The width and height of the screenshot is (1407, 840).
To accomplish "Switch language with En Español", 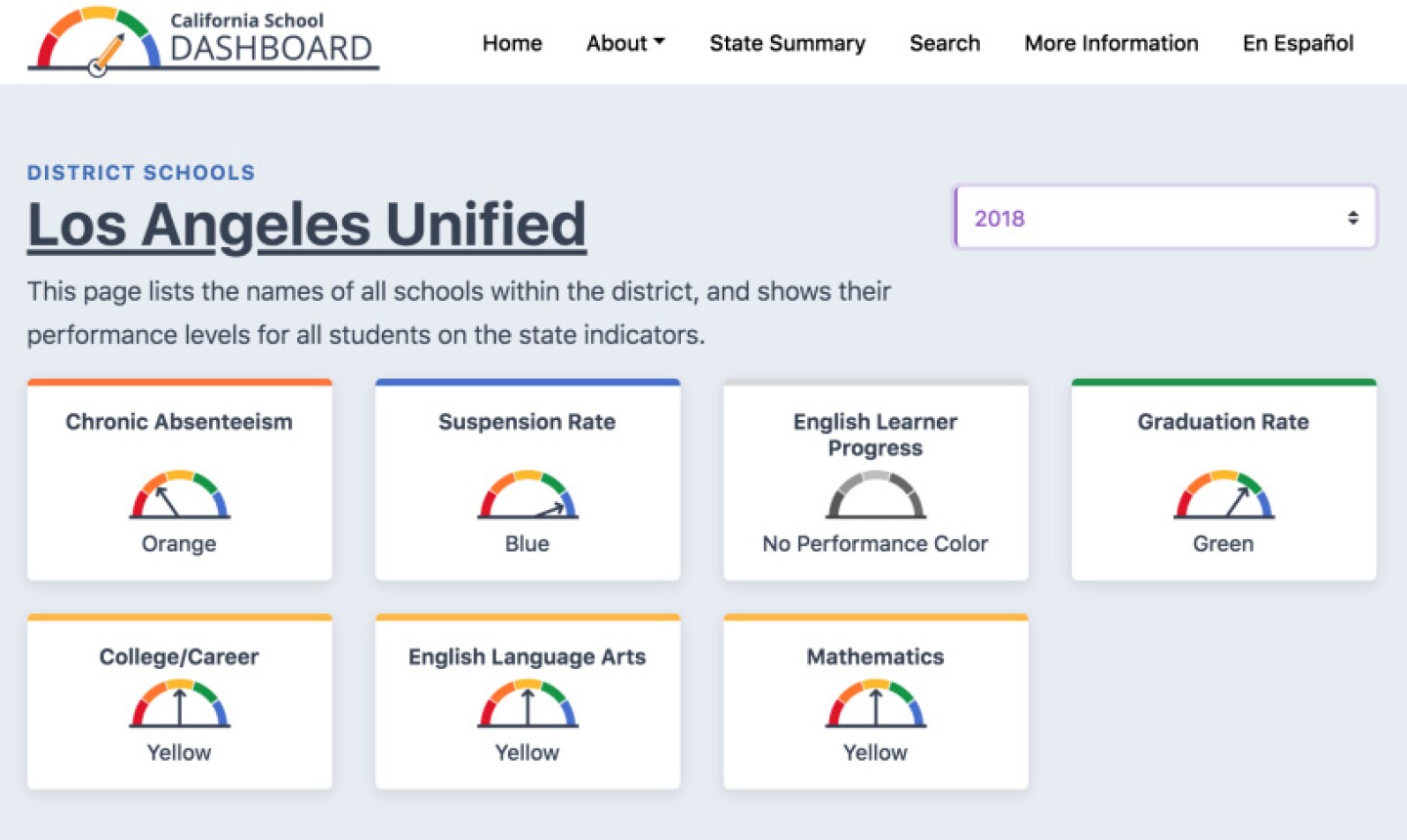I will point(1298,43).
